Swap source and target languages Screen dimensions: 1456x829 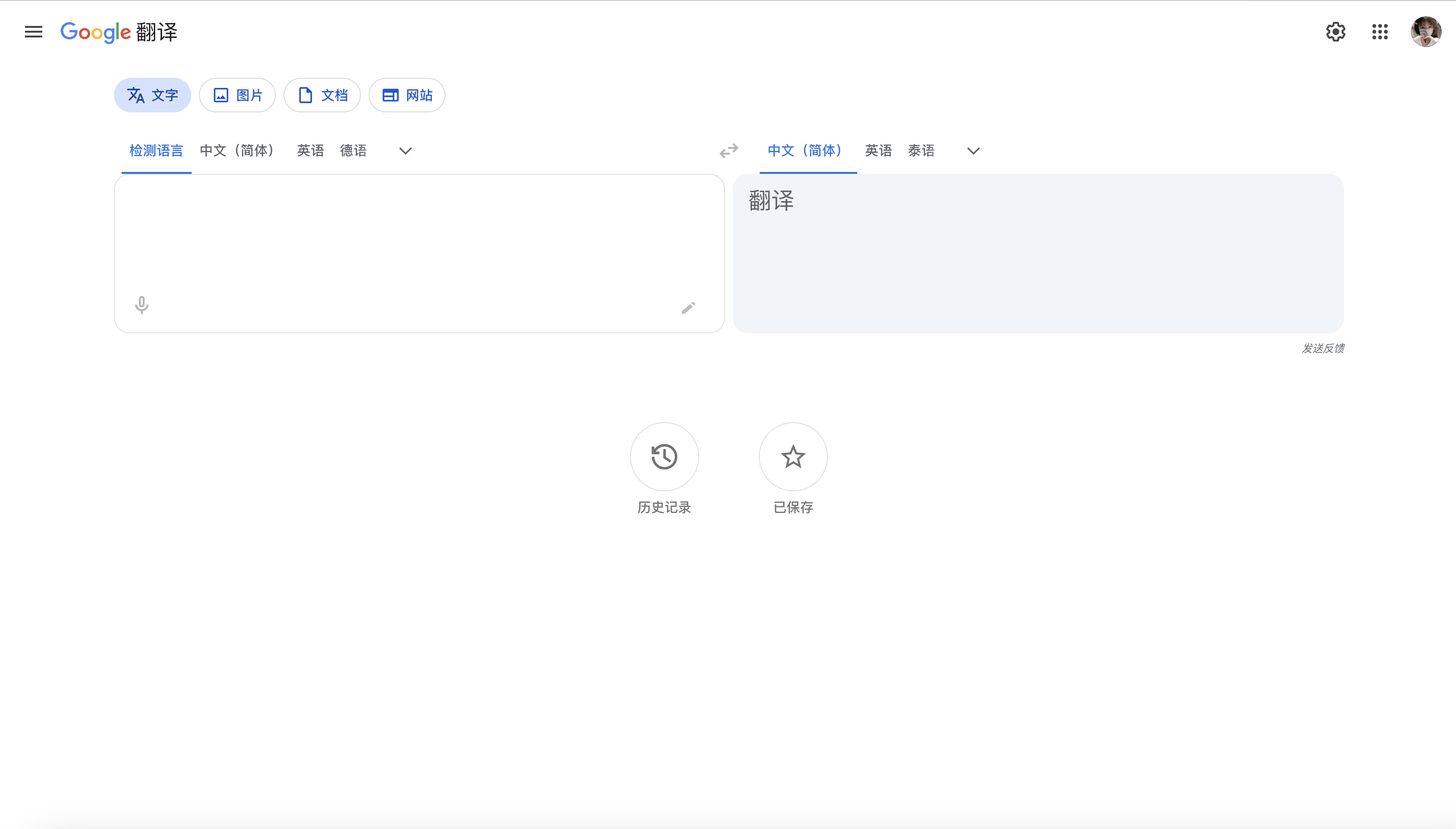coord(728,150)
